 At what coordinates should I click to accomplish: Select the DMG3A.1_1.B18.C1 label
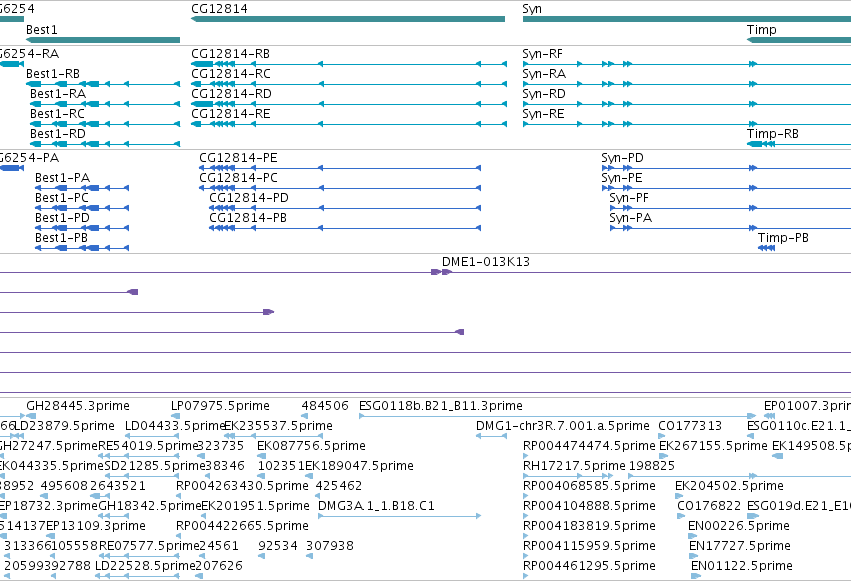tap(376, 506)
